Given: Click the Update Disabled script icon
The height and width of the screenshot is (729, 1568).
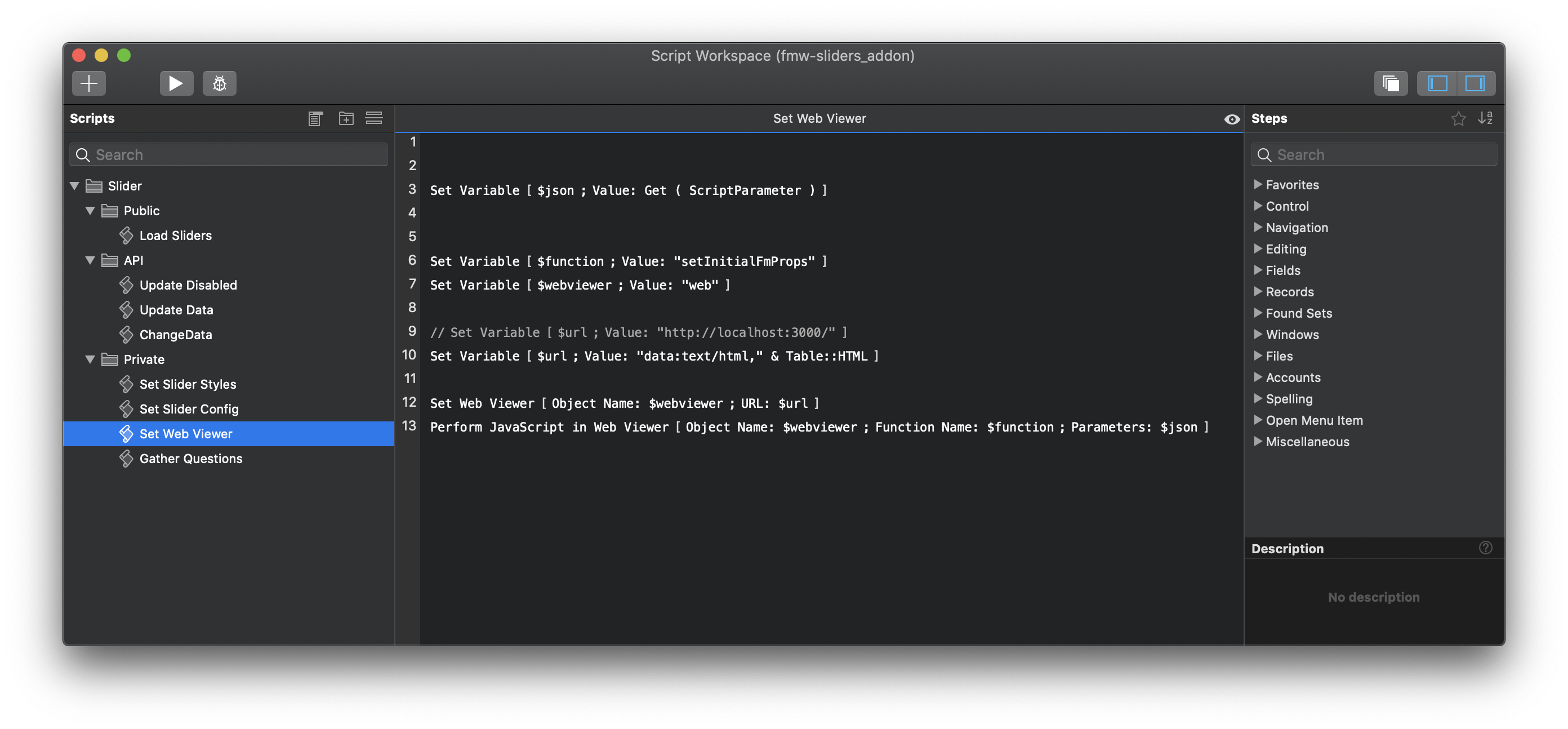Looking at the screenshot, I should click(126, 285).
